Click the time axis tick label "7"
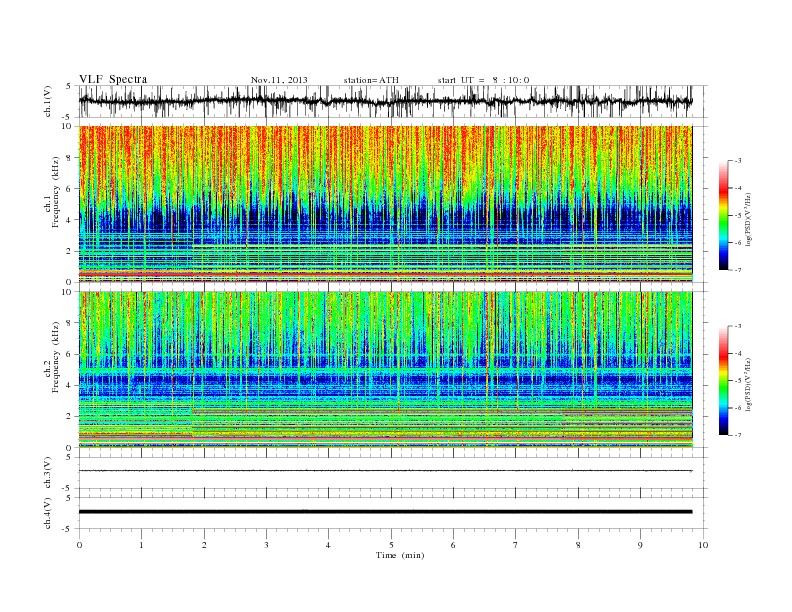The image size is (792, 612). point(516,545)
